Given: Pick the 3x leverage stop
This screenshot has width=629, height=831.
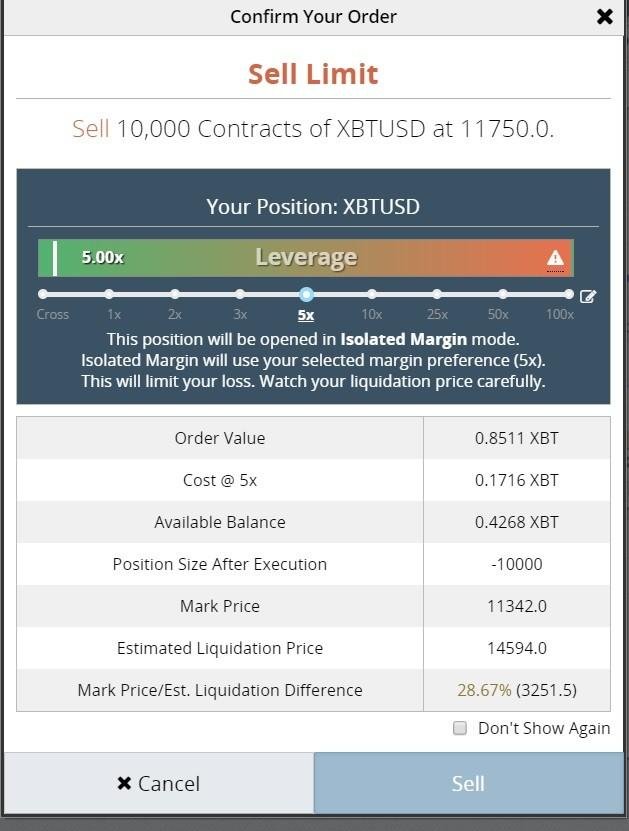Looking at the screenshot, I should (x=240, y=294).
